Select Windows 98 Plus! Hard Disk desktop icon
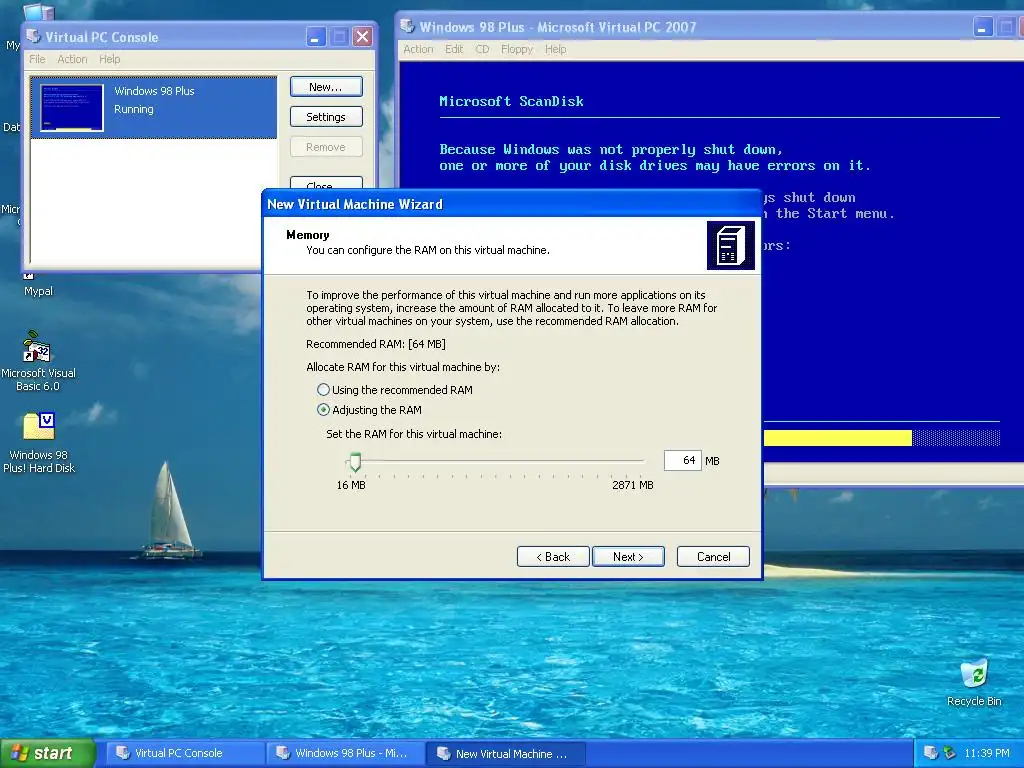Image resolution: width=1024 pixels, height=768 pixels. tap(39, 442)
